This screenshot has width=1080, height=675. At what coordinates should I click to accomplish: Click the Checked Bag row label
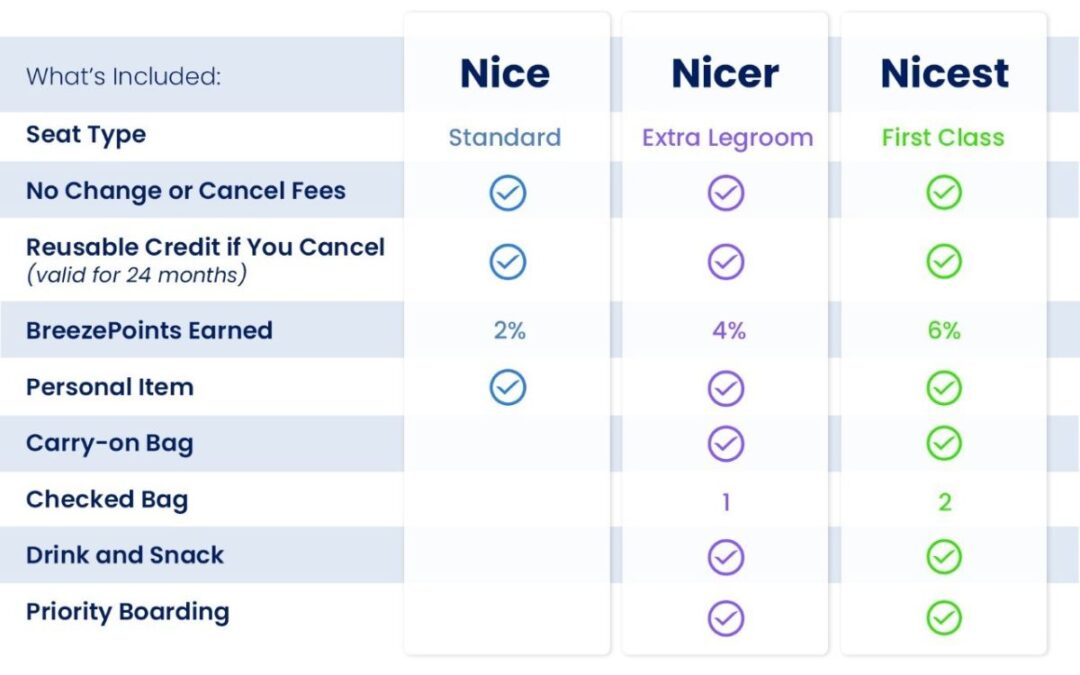click(107, 500)
